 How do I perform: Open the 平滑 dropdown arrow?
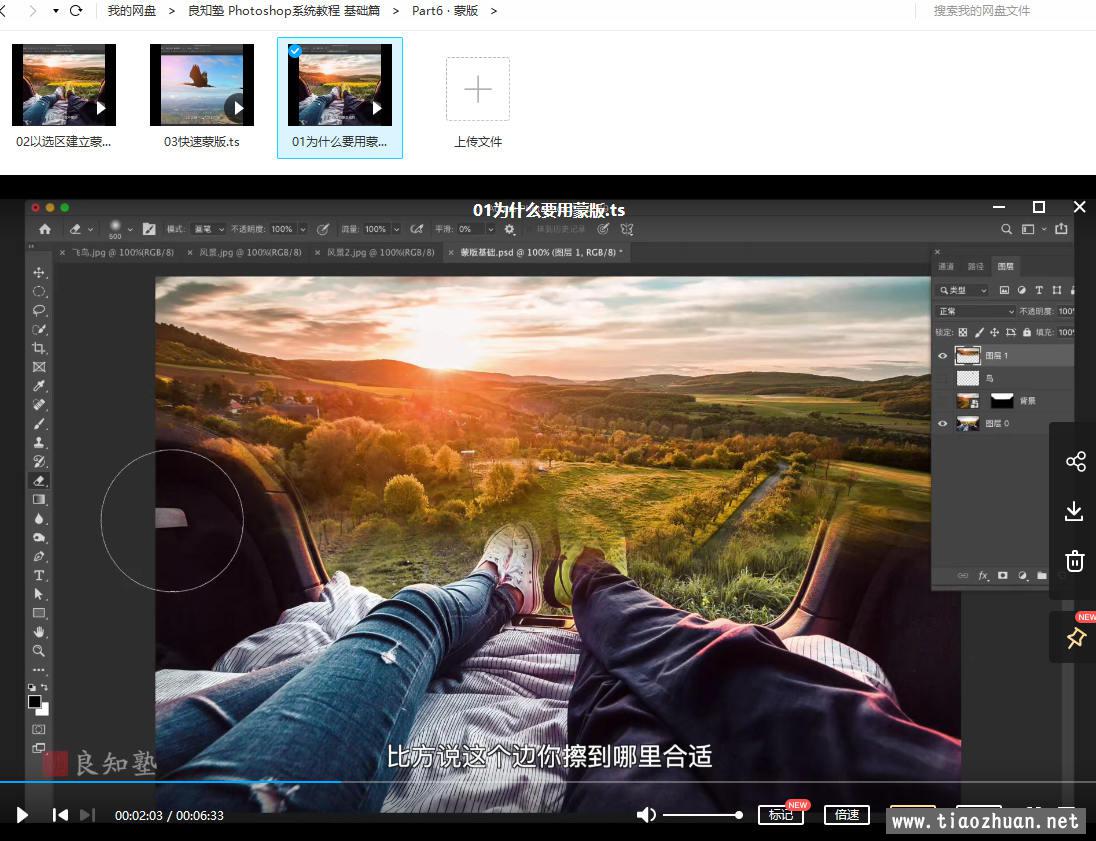[491, 229]
